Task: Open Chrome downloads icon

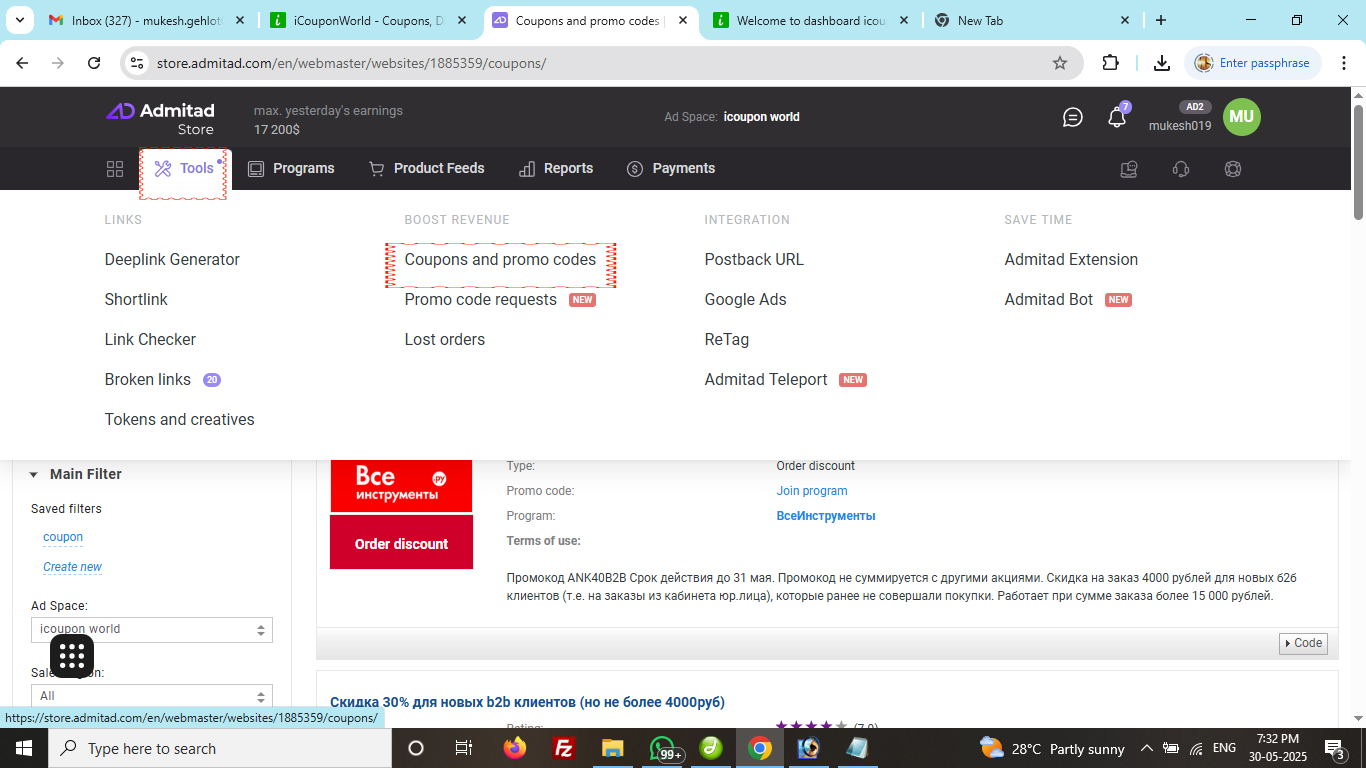Action: click(x=1161, y=63)
